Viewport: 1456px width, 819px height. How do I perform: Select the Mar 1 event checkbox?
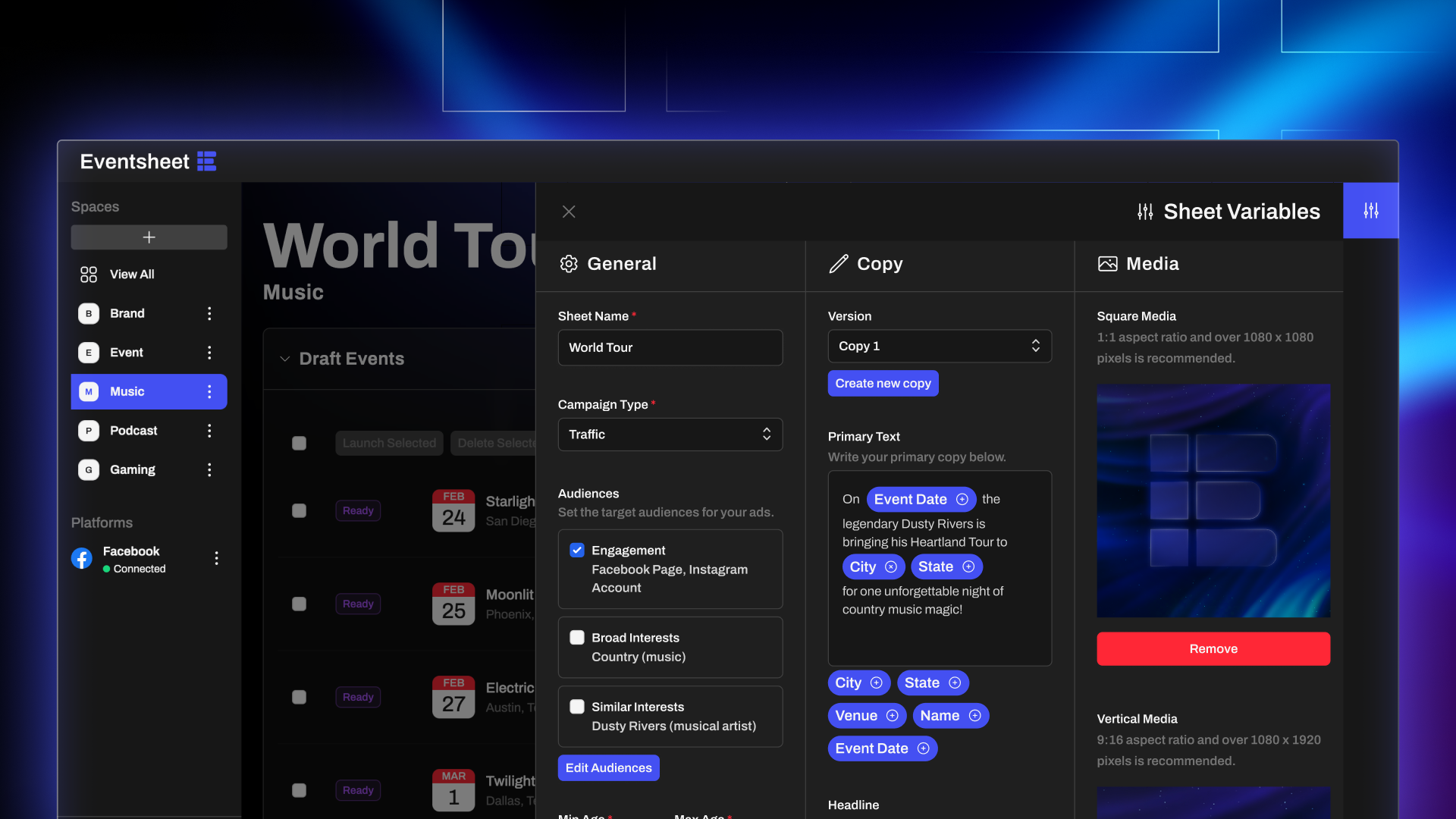point(300,791)
